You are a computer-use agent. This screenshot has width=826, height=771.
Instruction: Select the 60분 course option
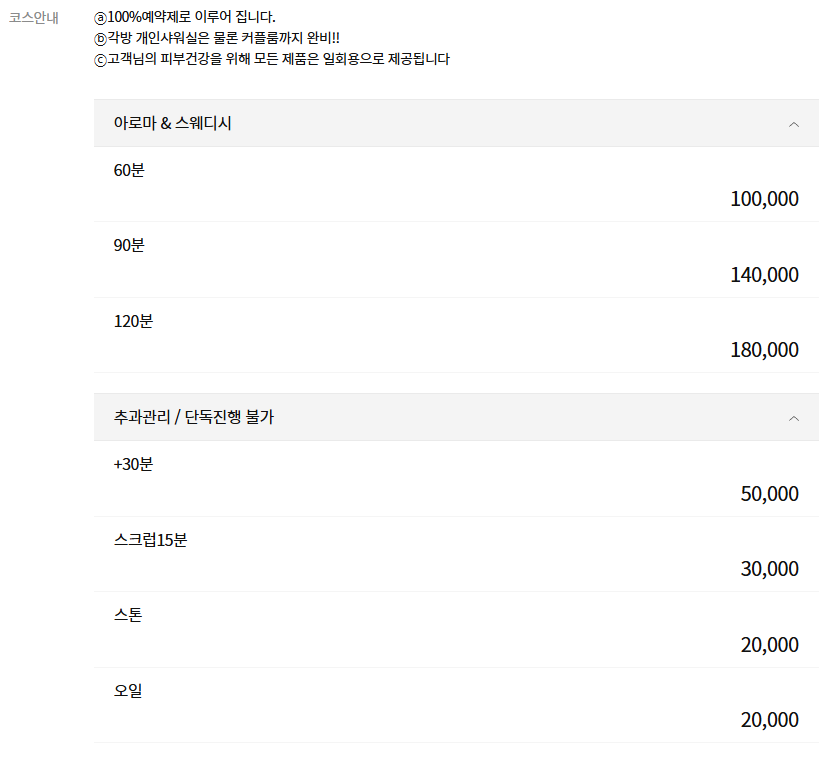click(x=129, y=170)
